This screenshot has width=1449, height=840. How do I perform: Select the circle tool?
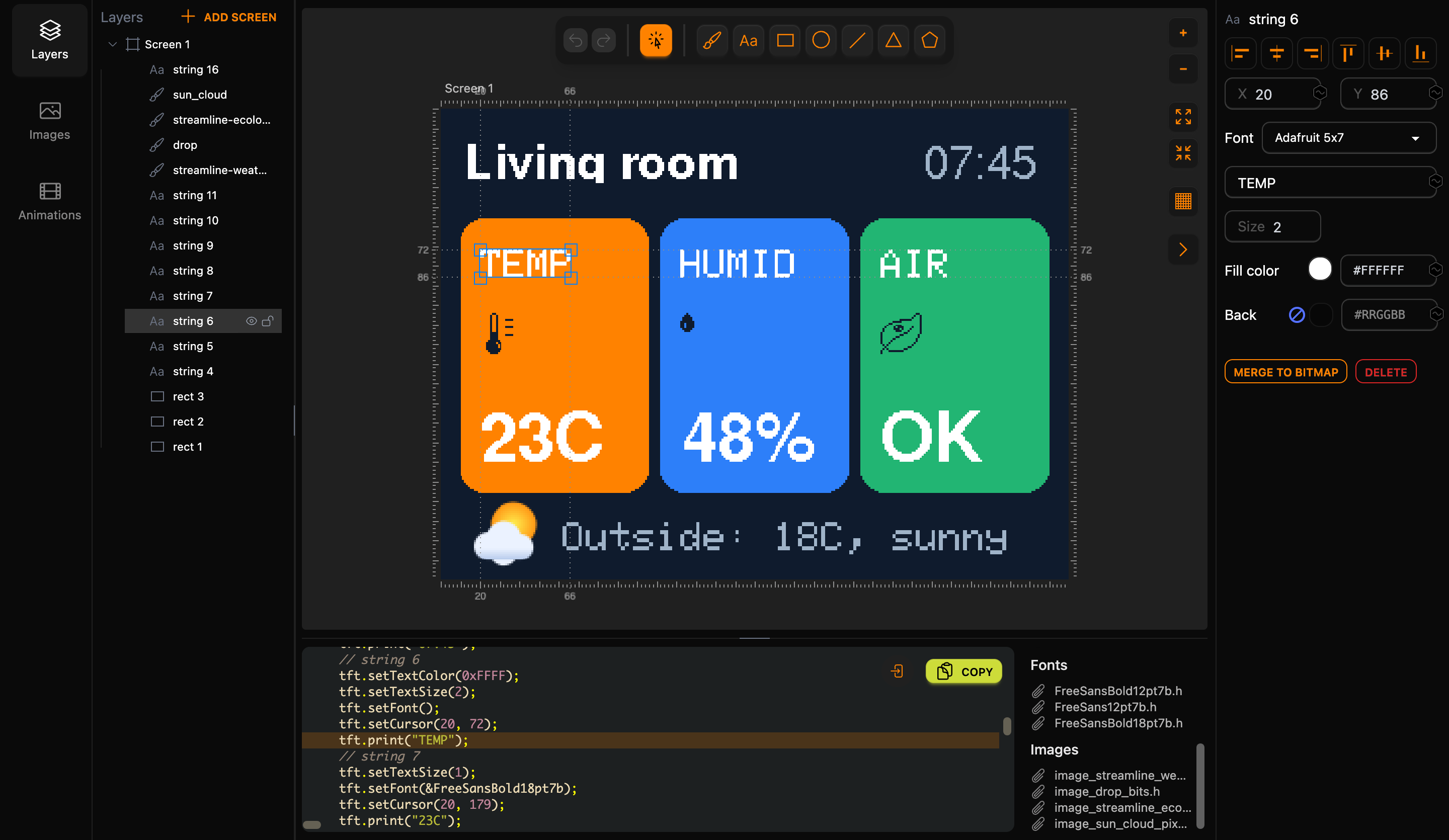[821, 40]
